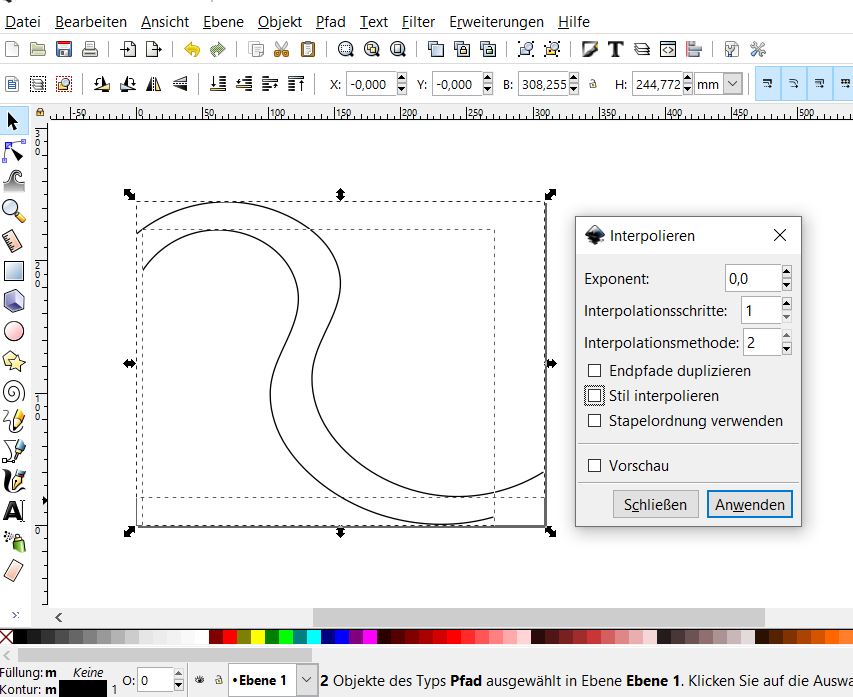
Task: Open the Pfad menu
Action: 330,21
